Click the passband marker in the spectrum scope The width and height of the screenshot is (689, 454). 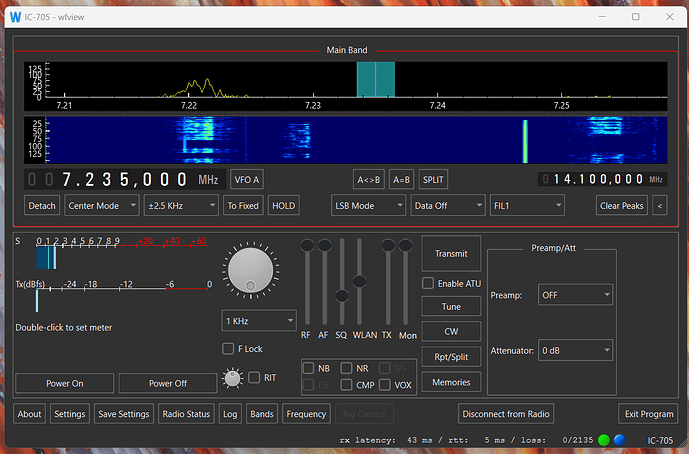pos(376,79)
